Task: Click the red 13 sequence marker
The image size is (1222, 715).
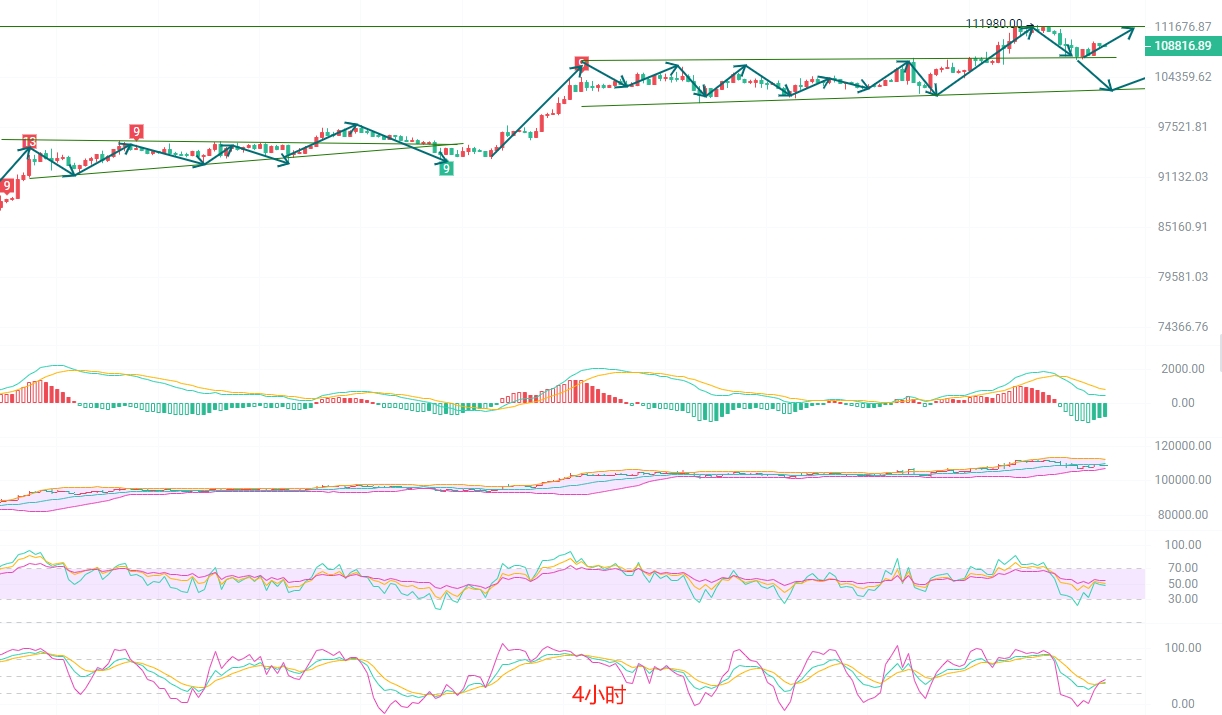Action: click(29, 142)
